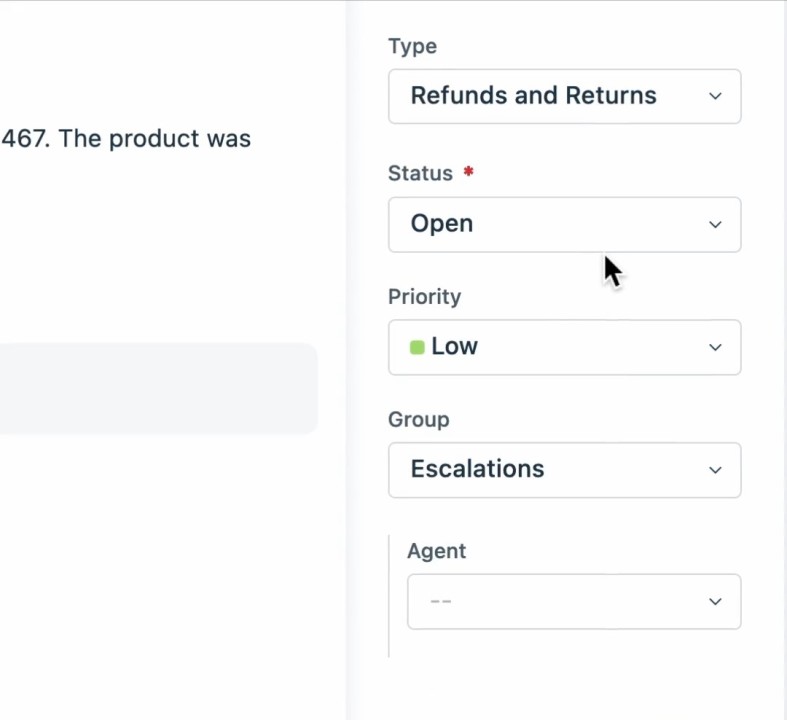
Task: Click the chevron arrow in the Group field
Action: pyautogui.click(x=715, y=470)
